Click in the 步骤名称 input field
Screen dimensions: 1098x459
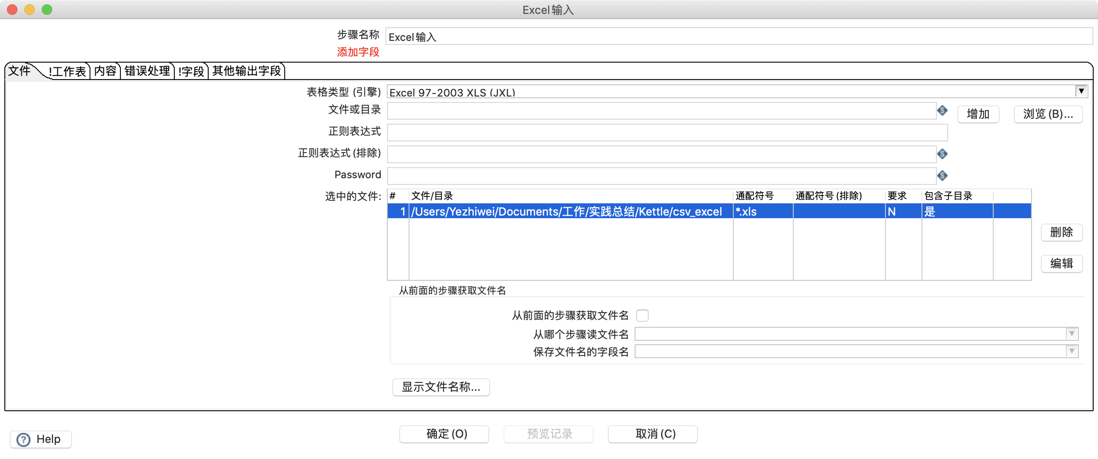click(x=738, y=37)
